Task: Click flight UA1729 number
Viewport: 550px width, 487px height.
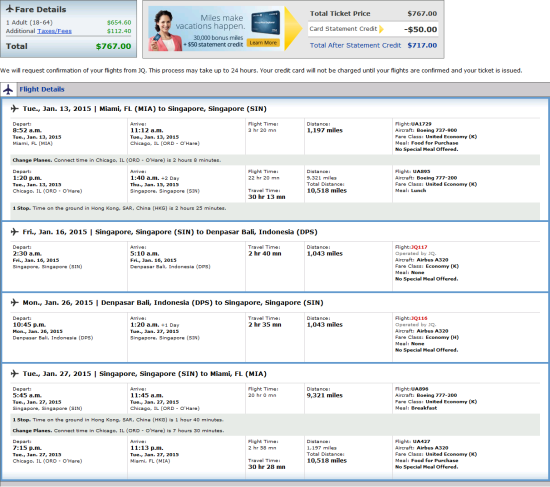Action: tap(421, 124)
